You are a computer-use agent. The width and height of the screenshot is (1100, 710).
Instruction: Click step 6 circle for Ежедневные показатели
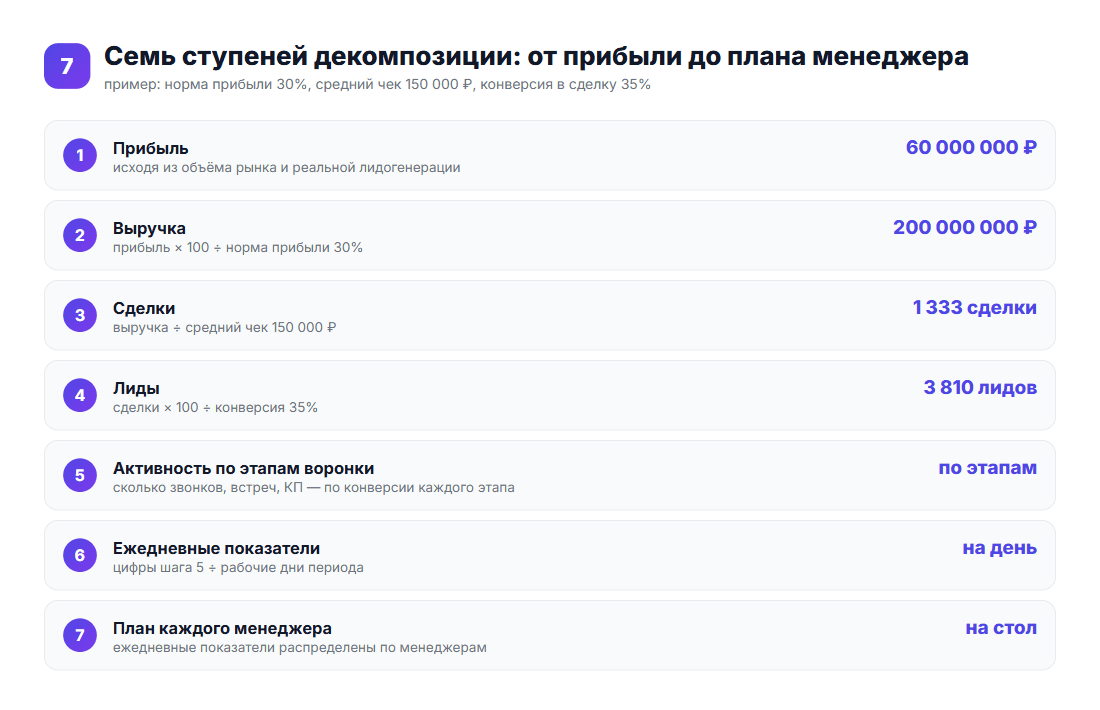coord(80,555)
